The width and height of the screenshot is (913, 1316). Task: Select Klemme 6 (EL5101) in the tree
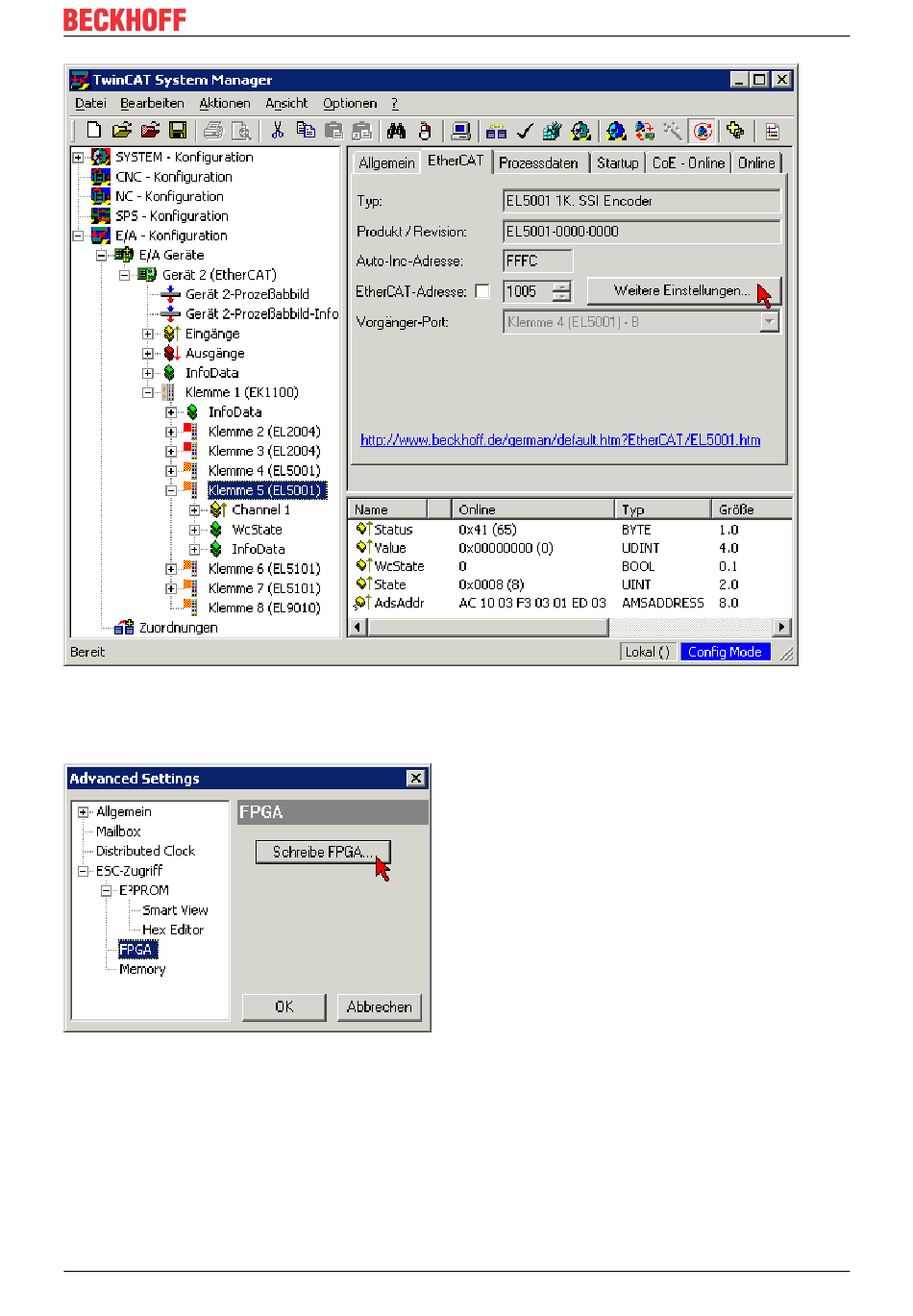264,569
